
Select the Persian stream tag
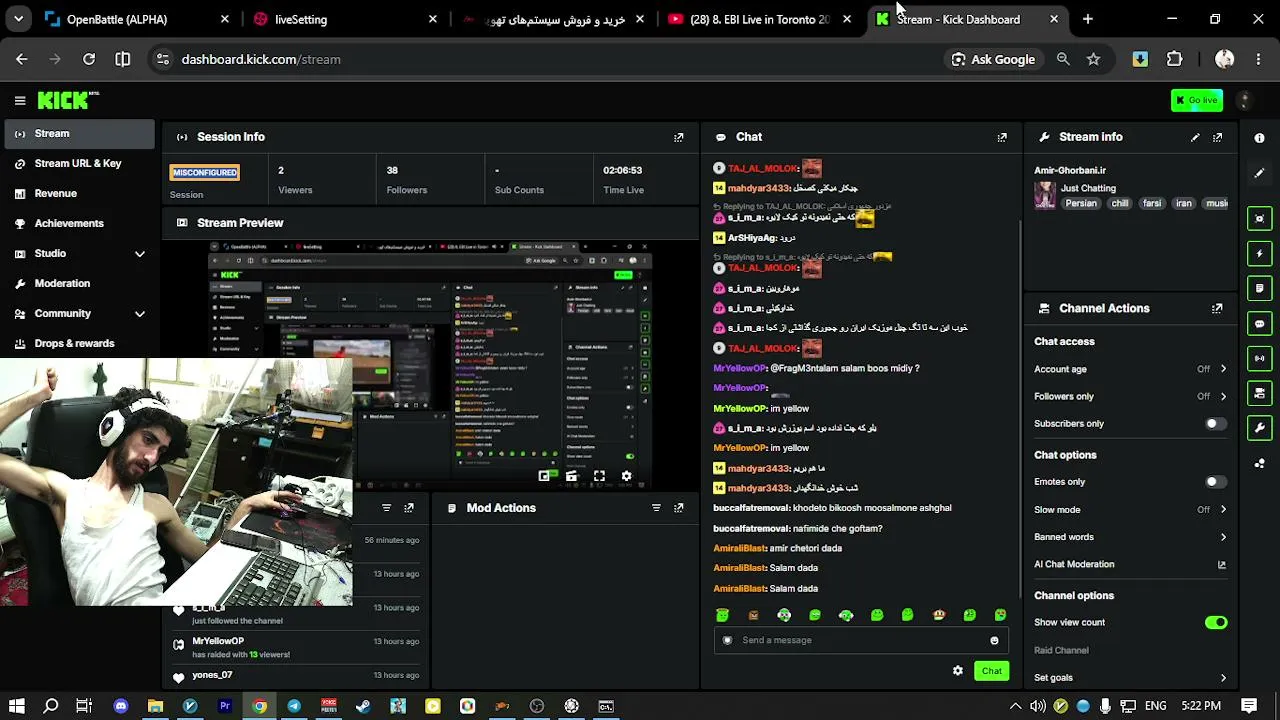[x=1081, y=203]
